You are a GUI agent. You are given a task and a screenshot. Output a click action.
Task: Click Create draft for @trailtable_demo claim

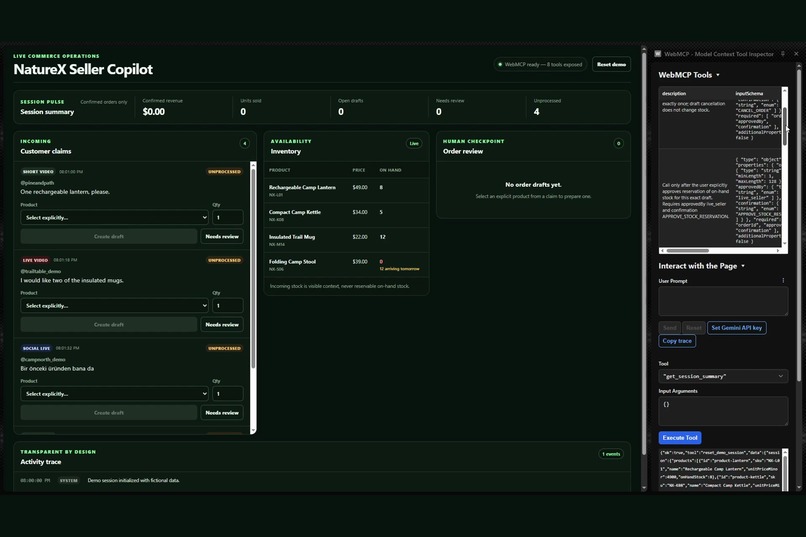tap(108, 325)
